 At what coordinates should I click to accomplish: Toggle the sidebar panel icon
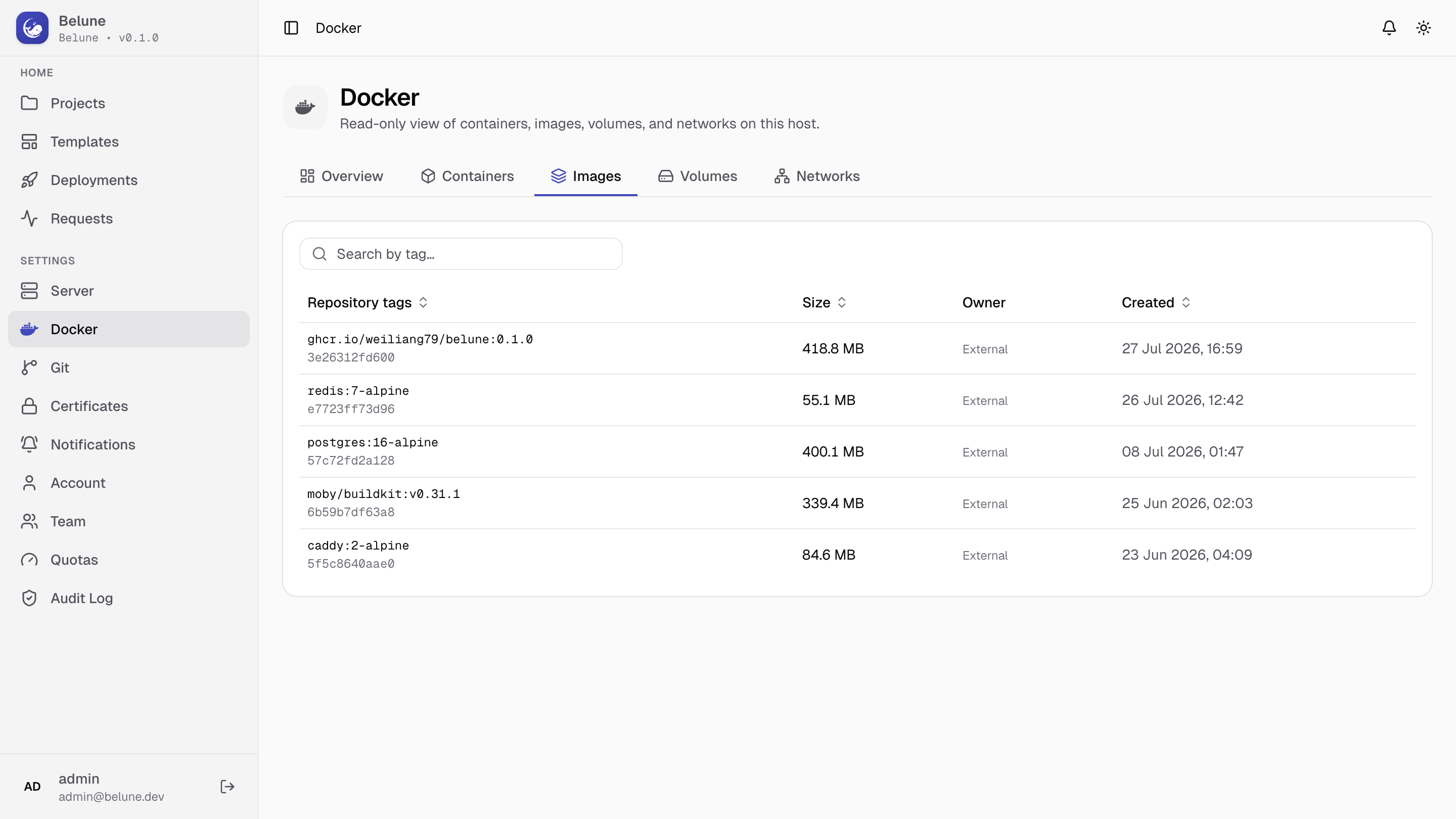291,28
